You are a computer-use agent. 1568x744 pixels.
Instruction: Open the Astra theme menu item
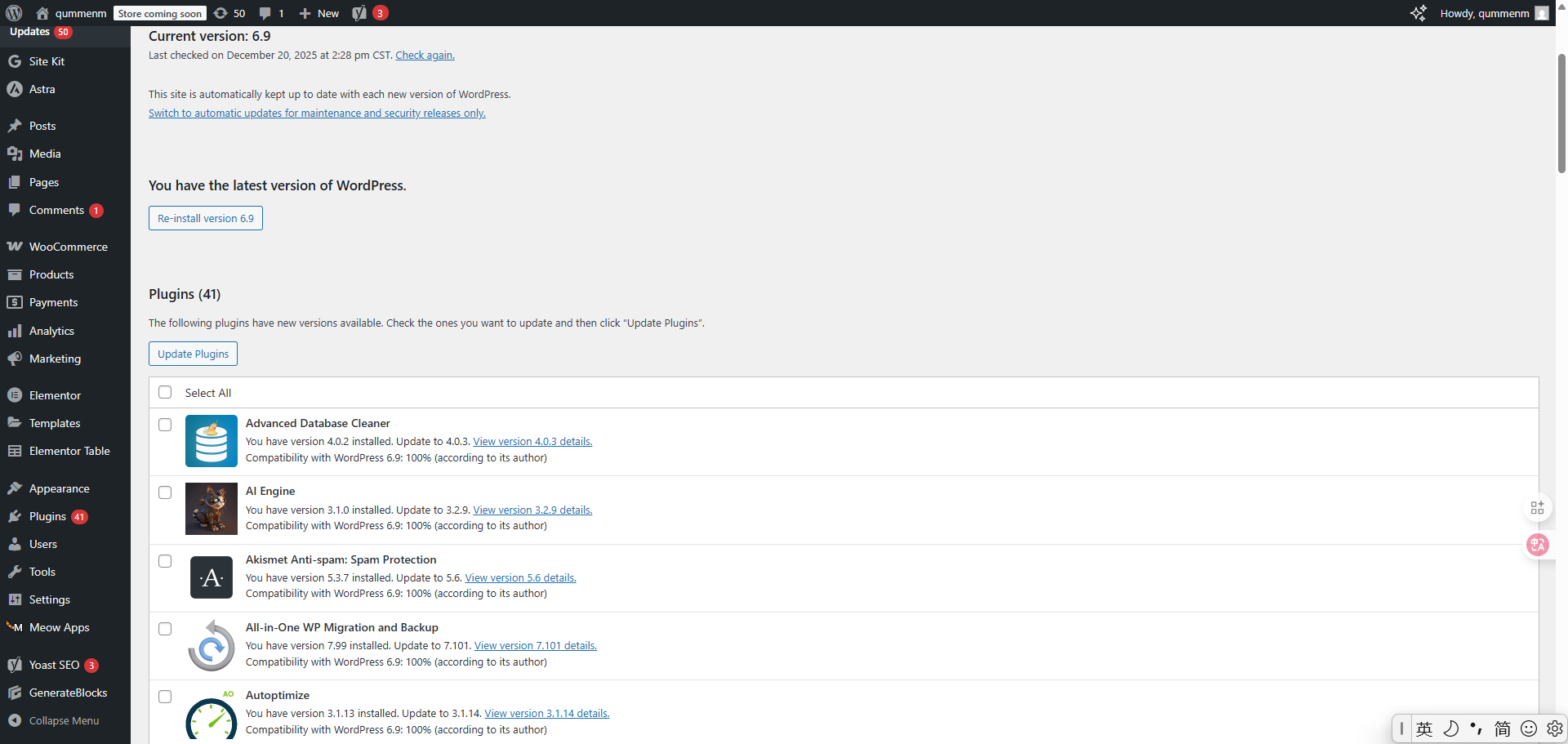point(40,90)
